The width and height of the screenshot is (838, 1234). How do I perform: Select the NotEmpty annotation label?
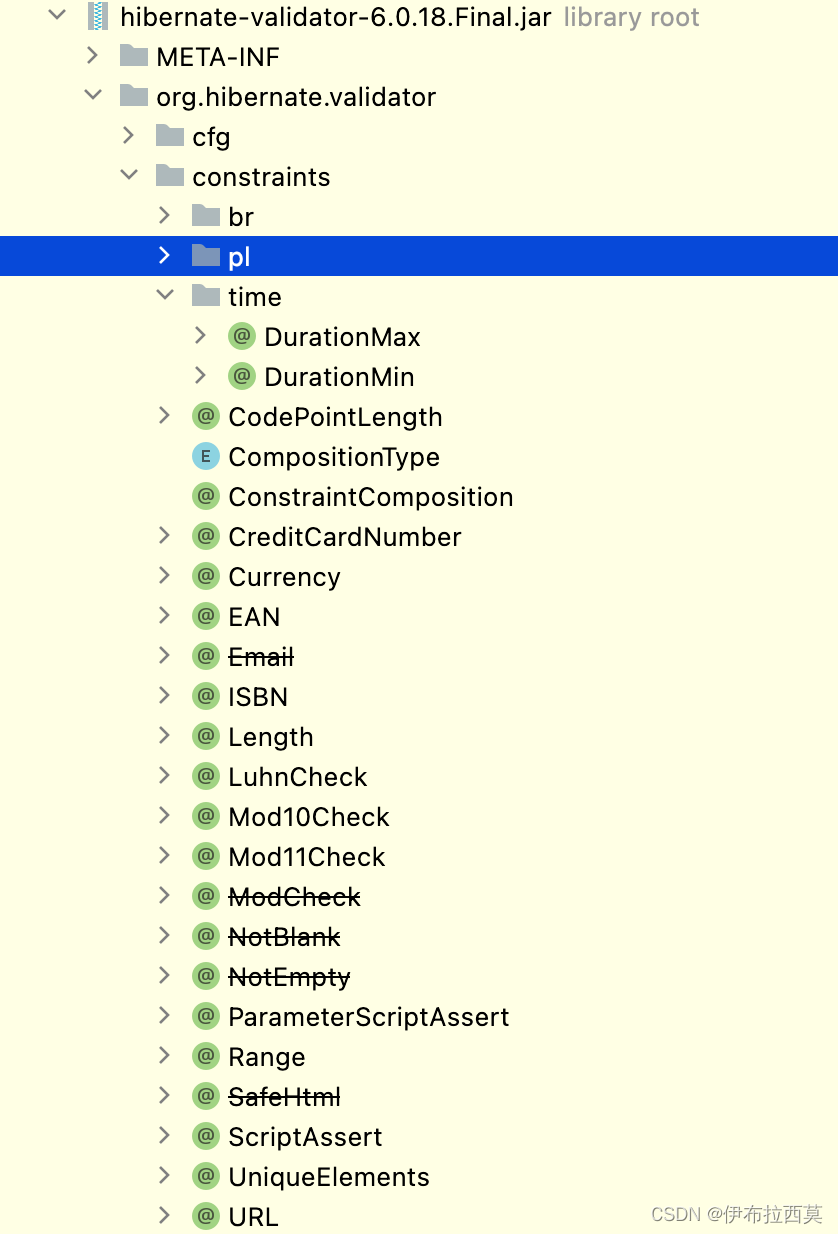point(289,977)
